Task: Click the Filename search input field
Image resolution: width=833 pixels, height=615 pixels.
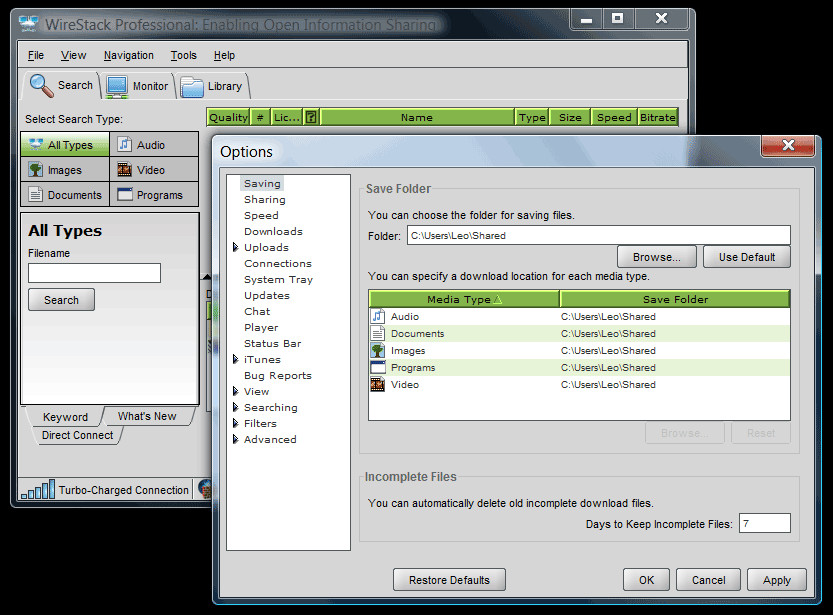Action: tap(95, 273)
